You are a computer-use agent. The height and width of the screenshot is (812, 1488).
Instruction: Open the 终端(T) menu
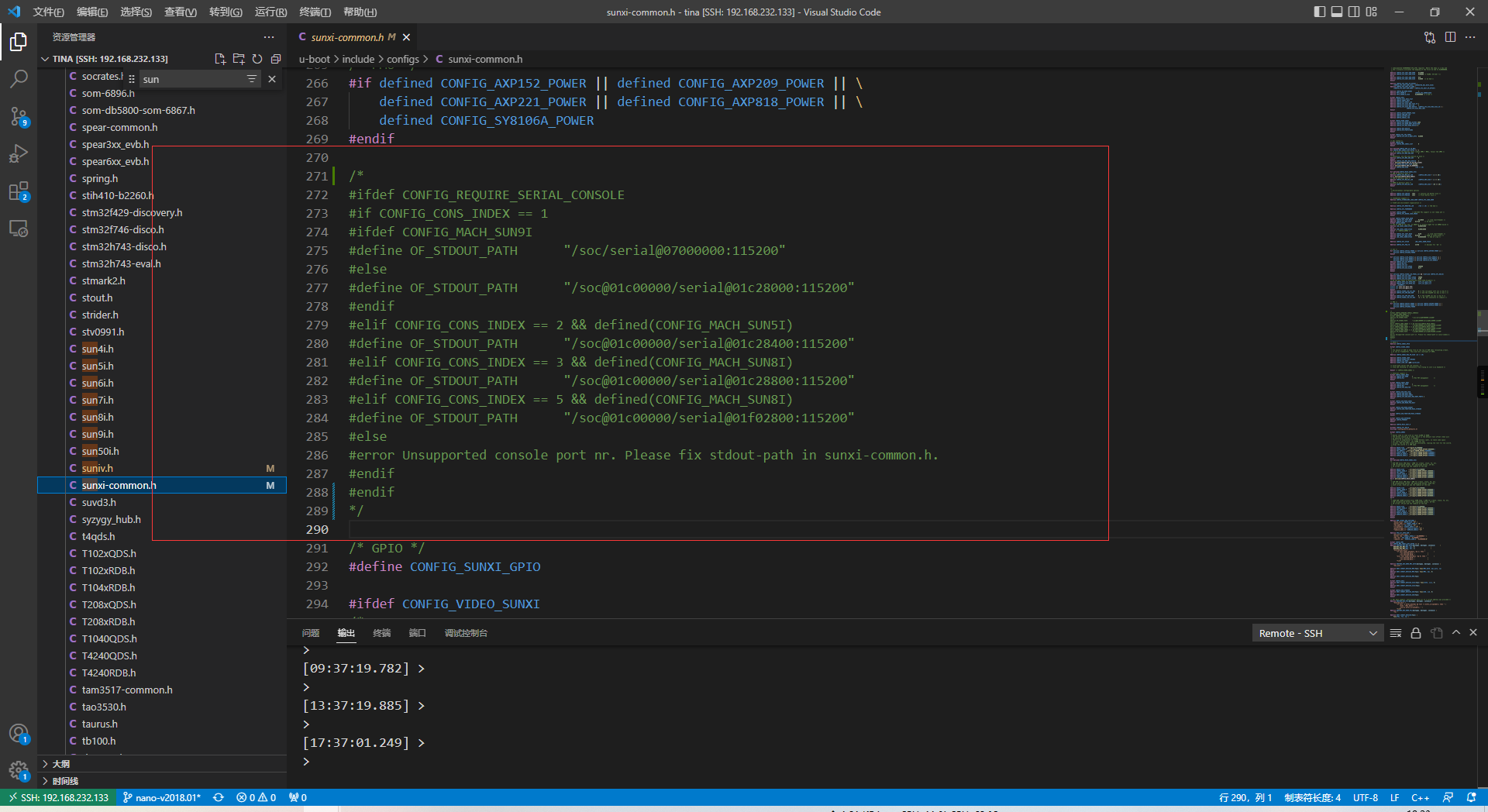click(315, 12)
